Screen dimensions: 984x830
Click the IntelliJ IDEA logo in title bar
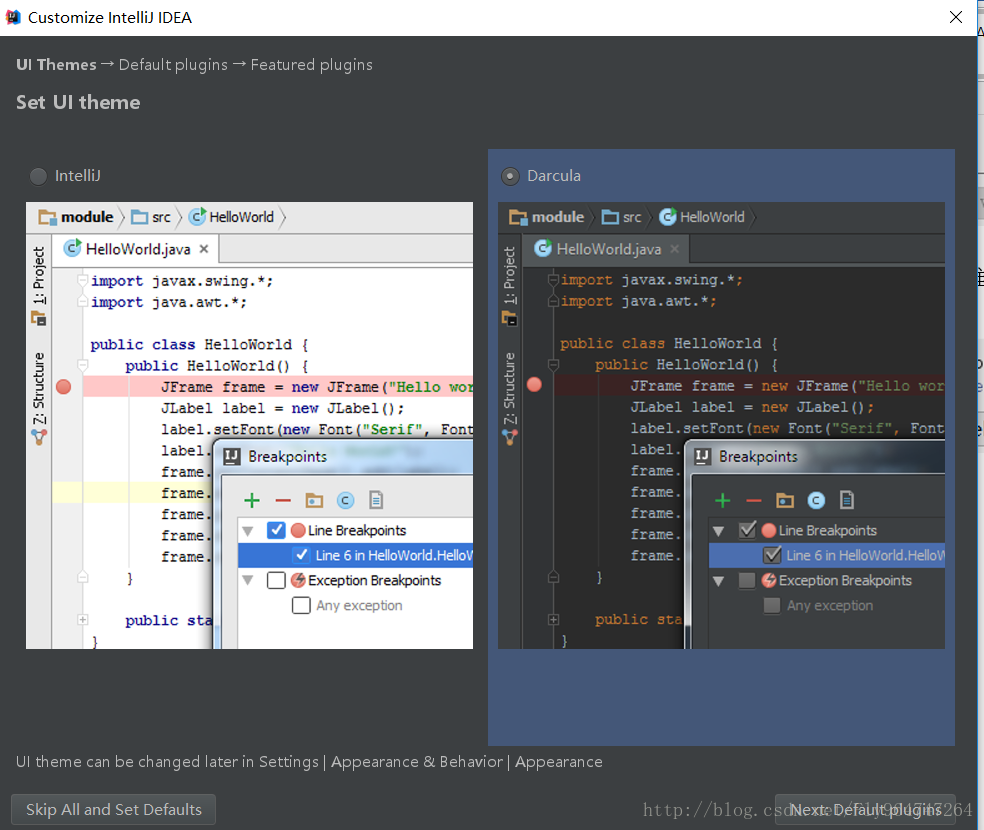pyautogui.click(x=13, y=17)
